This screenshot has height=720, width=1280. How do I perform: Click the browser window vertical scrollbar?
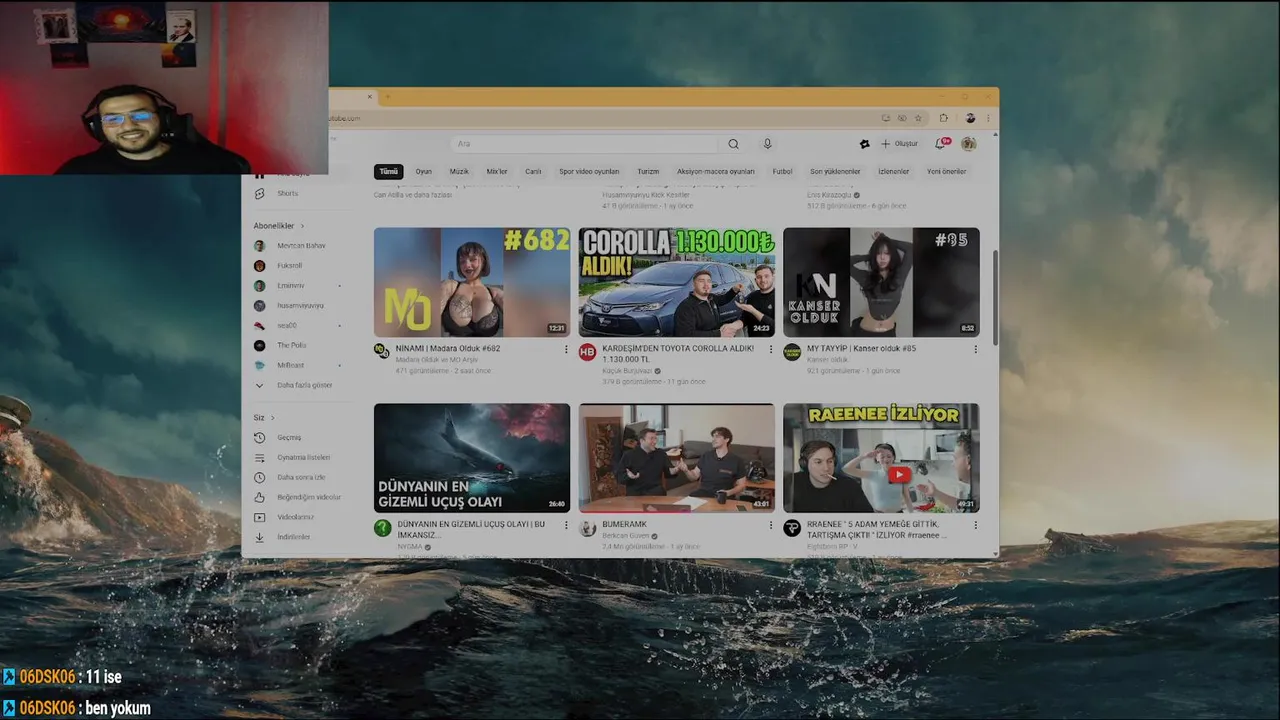click(994, 296)
